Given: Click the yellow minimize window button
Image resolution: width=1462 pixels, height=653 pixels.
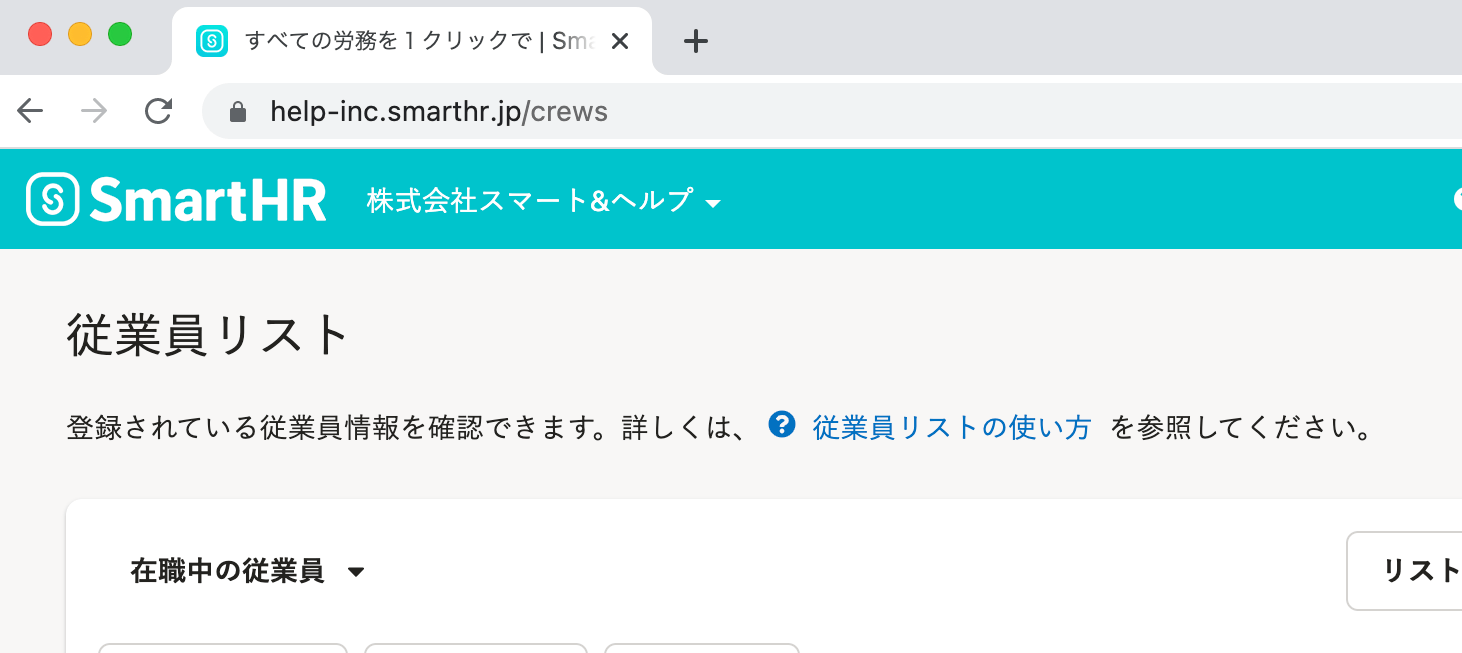Looking at the screenshot, I should (80, 34).
